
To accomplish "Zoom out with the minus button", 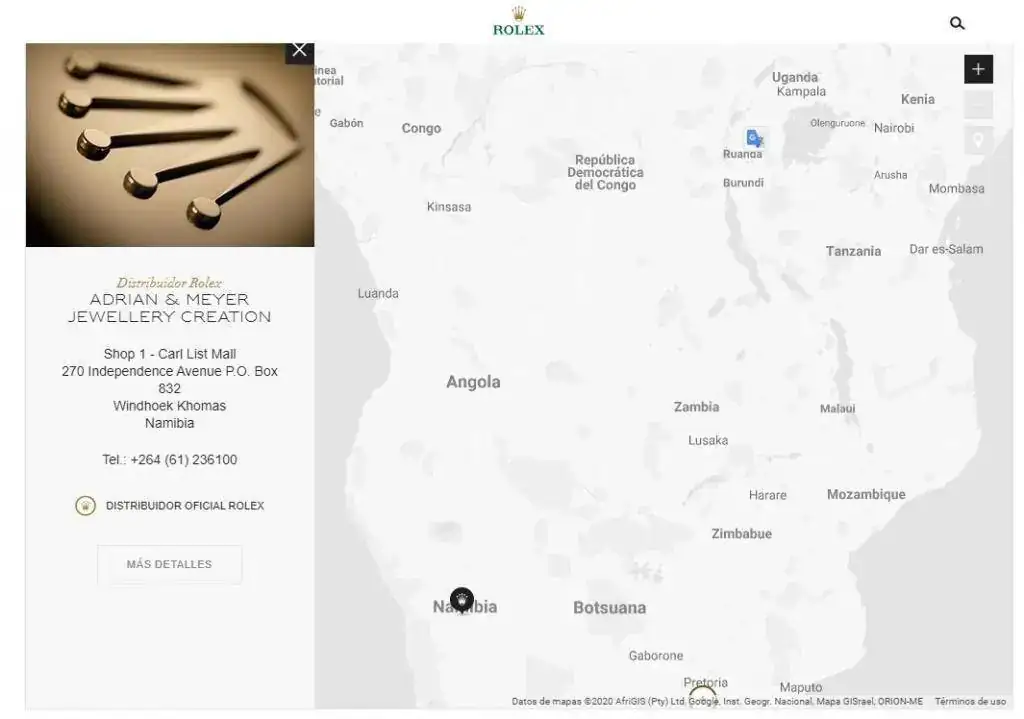I will (x=978, y=104).
